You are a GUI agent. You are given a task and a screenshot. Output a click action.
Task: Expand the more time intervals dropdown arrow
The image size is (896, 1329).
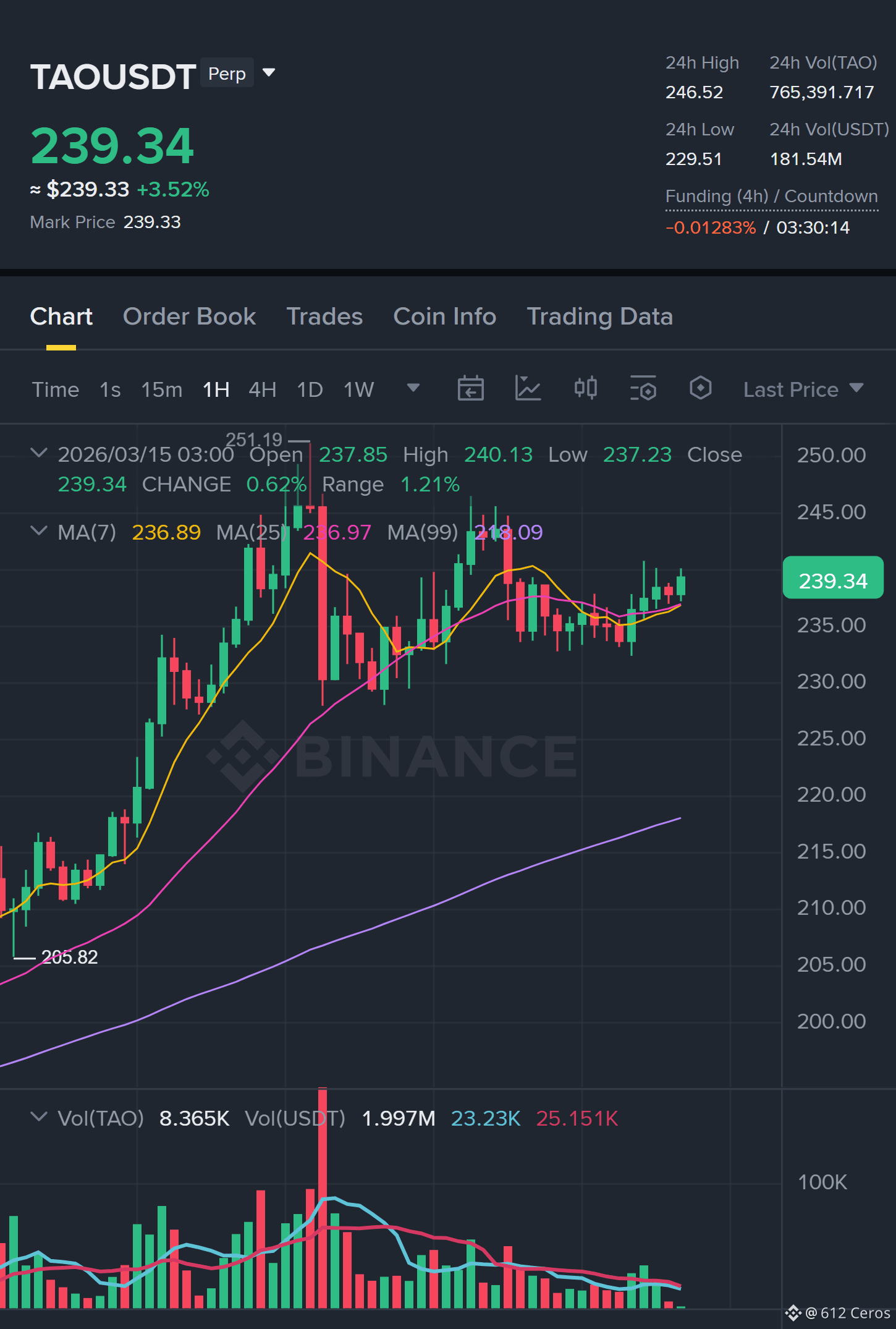coord(413,388)
